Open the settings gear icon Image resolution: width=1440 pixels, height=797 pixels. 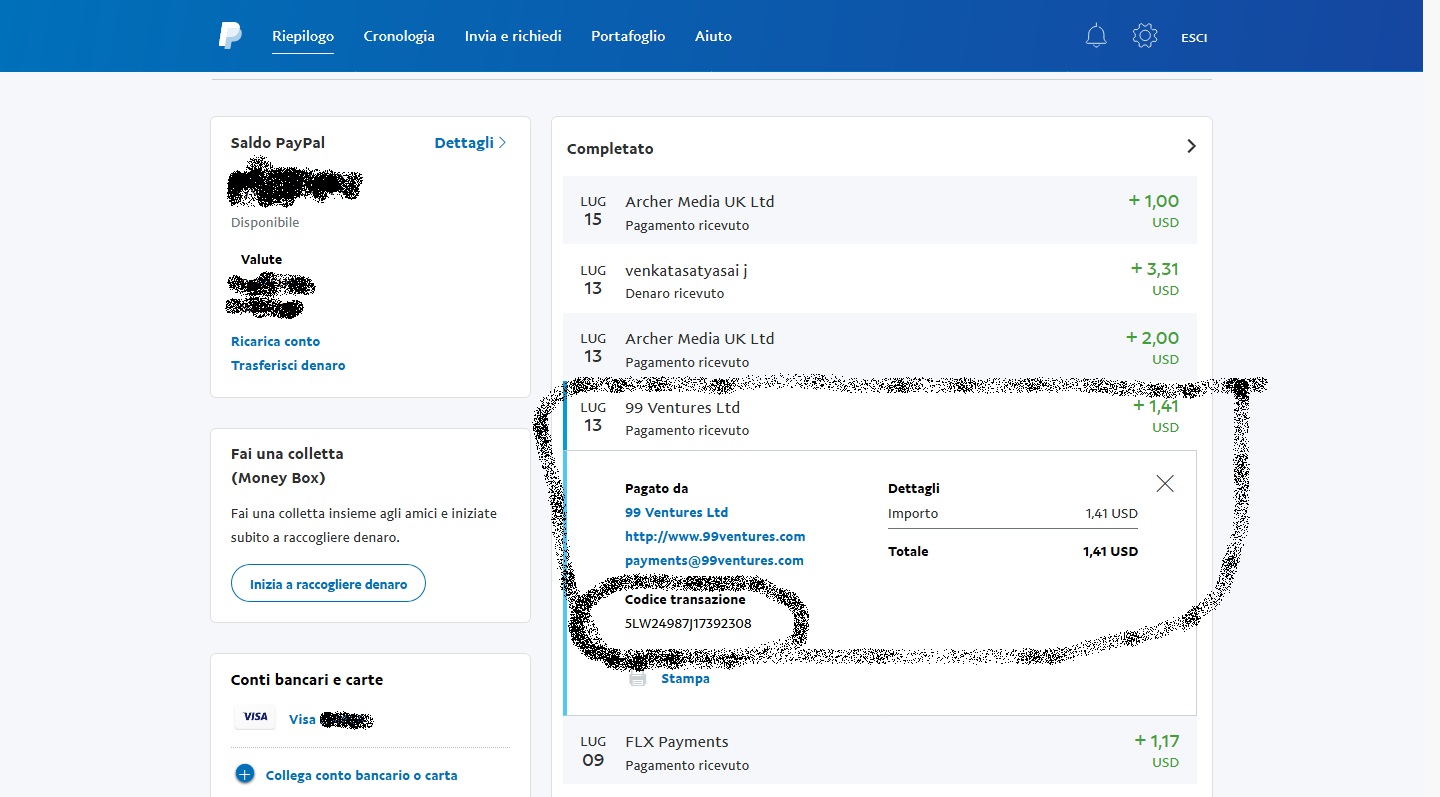tap(1145, 36)
